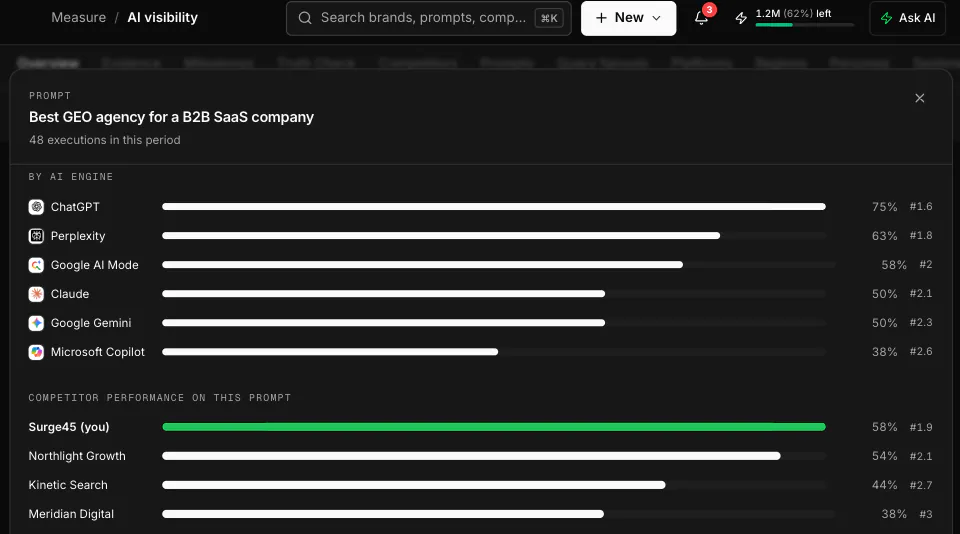Open the New dropdown button
This screenshot has height=534, width=960.
[x=629, y=18]
